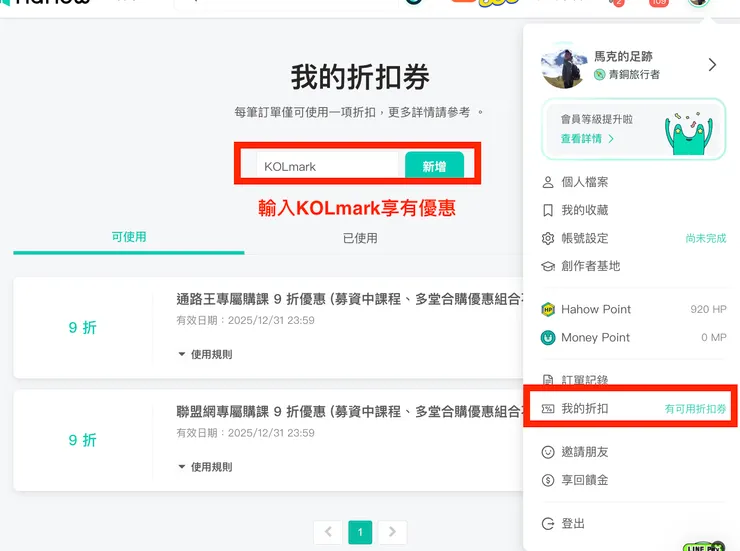This screenshot has height=551, width=740.
Task: Click the 帳號設定 gear icon
Action: 547,238
